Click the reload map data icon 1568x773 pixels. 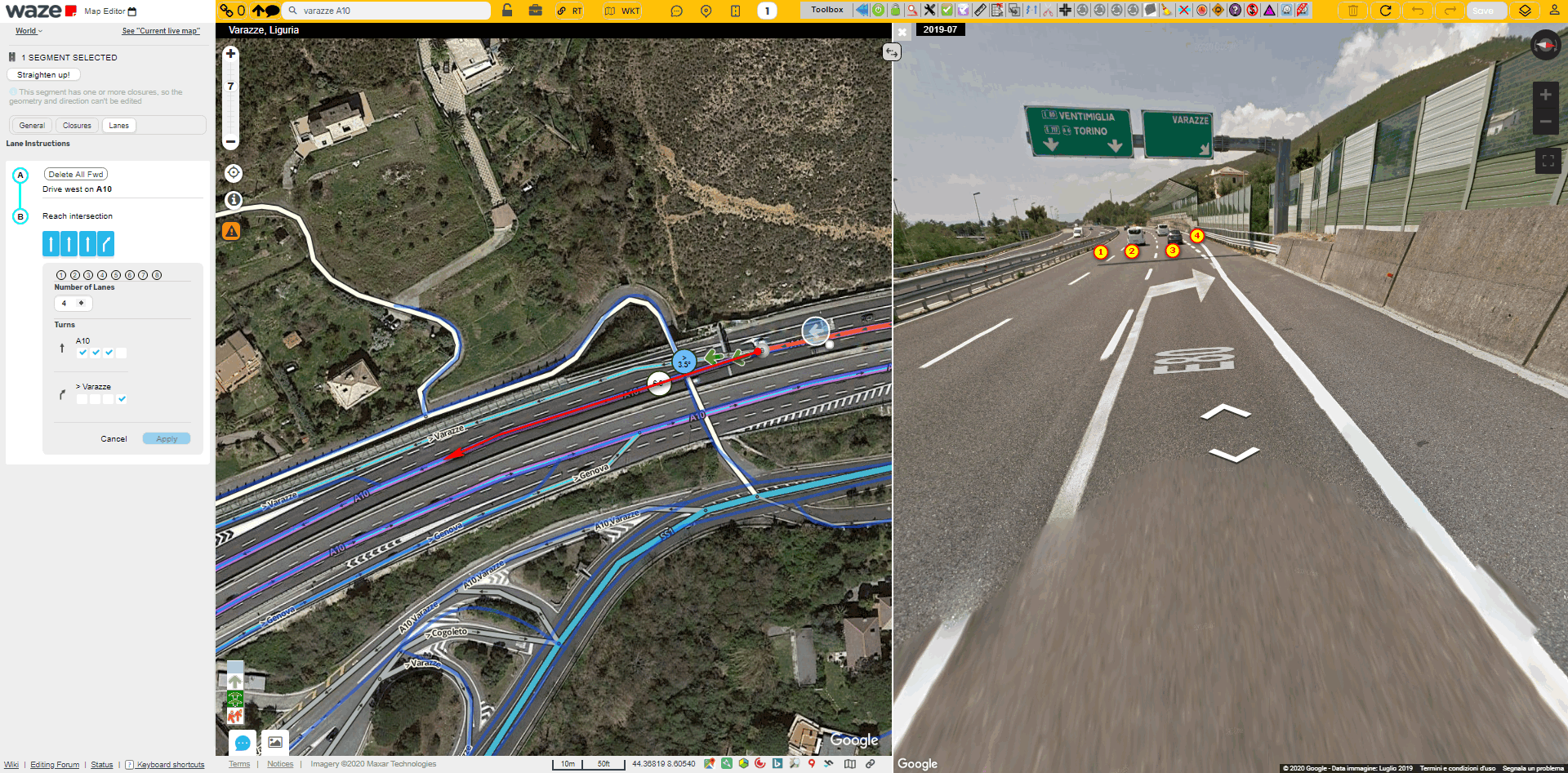tap(1385, 11)
